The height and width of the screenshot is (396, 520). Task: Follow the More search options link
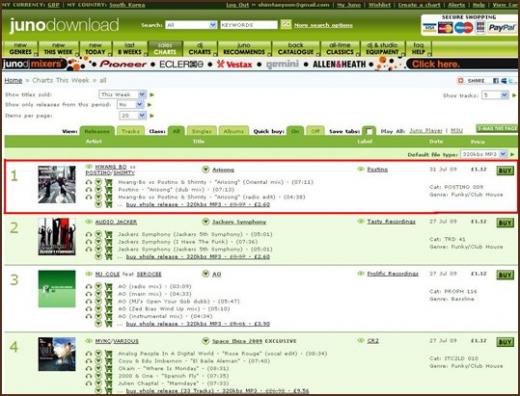click(323, 25)
